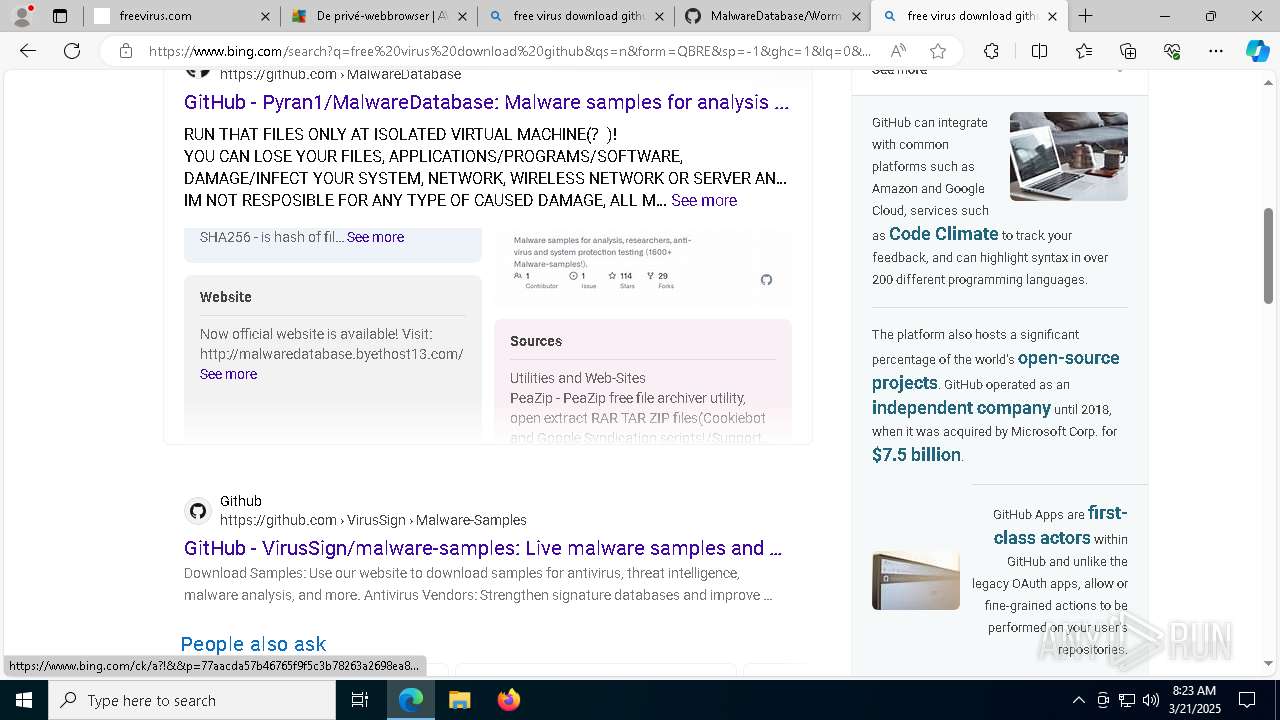Image resolution: width=1280 pixels, height=720 pixels.
Task: Click the GitHub Apps thumbnail image
Action: click(x=916, y=580)
